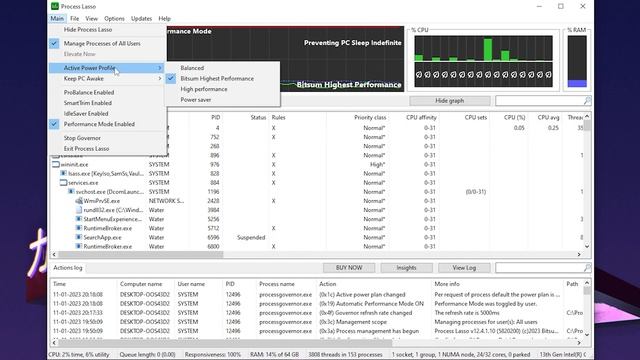Click the % RAM usage graph
The height and width of the screenshot is (360, 640).
(x=577, y=61)
